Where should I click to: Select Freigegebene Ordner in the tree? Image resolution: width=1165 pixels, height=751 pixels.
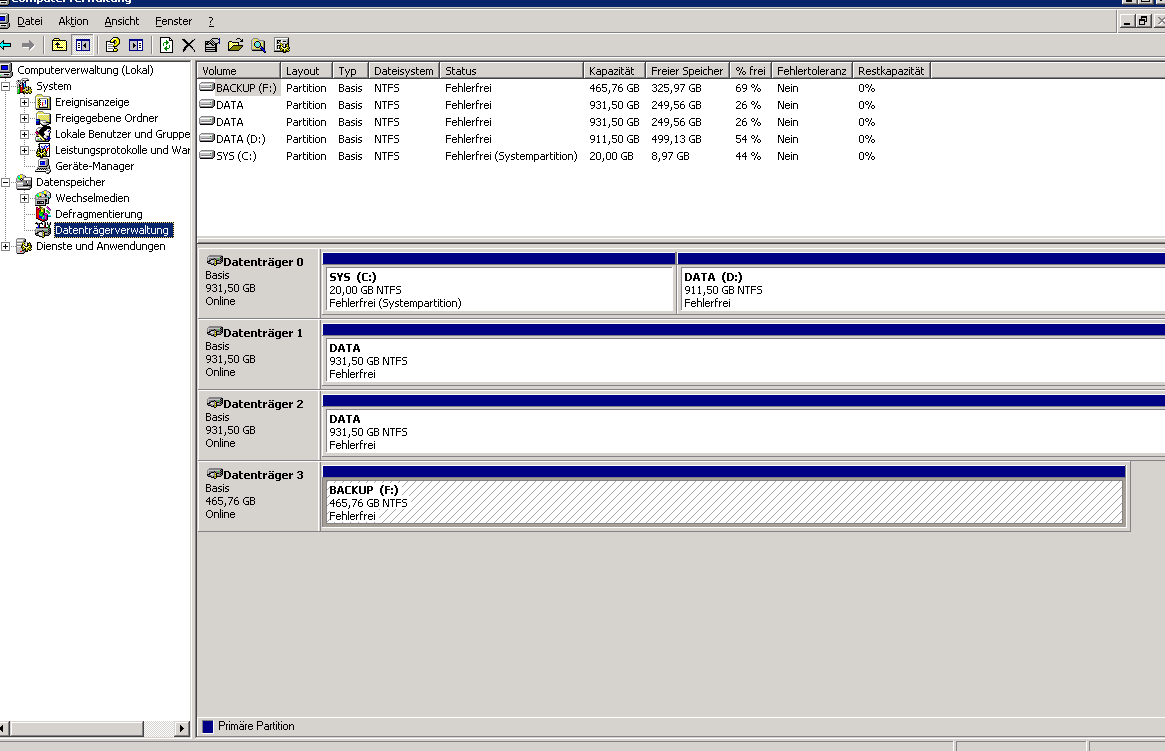click(x=106, y=118)
